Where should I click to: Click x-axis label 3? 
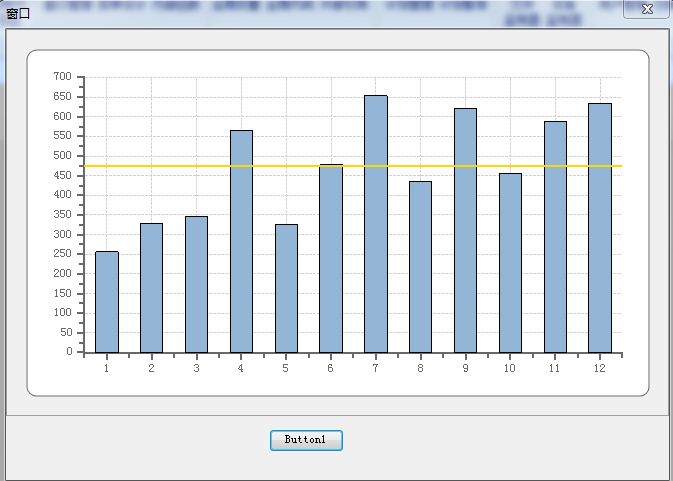[x=197, y=368]
